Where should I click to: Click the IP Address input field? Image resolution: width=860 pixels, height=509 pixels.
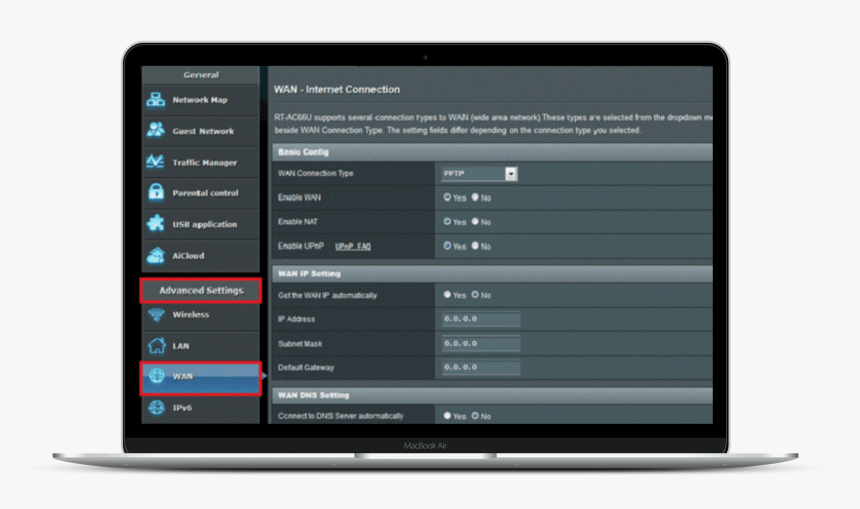[x=481, y=320]
